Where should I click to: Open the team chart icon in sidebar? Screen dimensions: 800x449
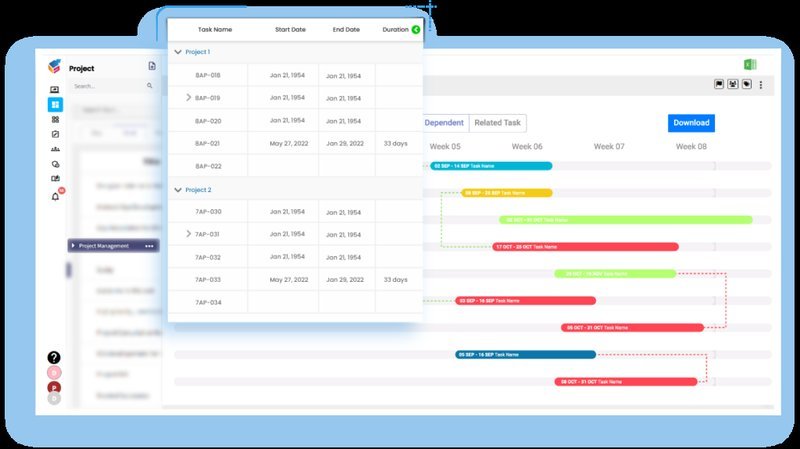[55, 149]
